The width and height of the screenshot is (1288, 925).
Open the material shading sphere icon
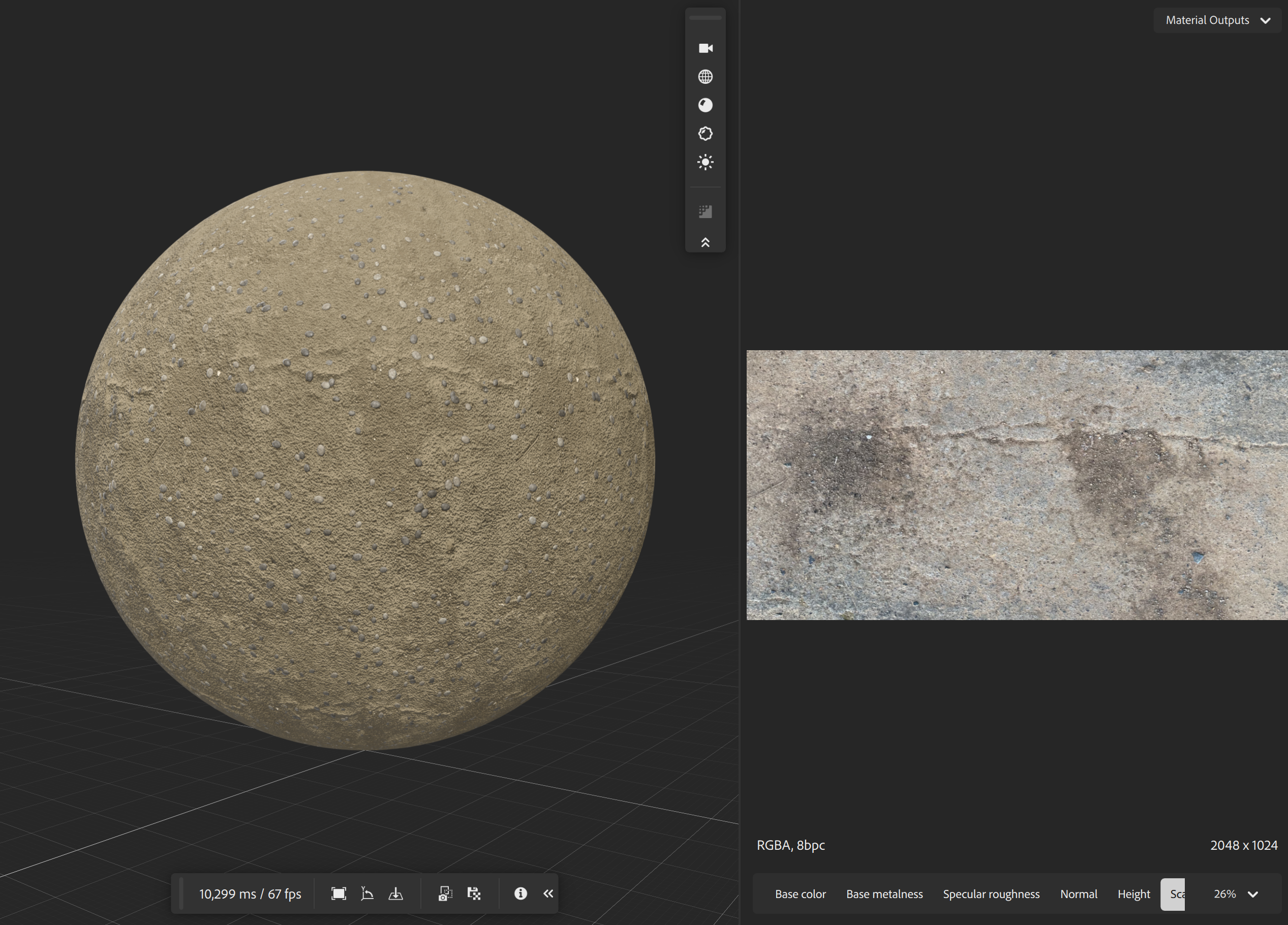point(706,105)
